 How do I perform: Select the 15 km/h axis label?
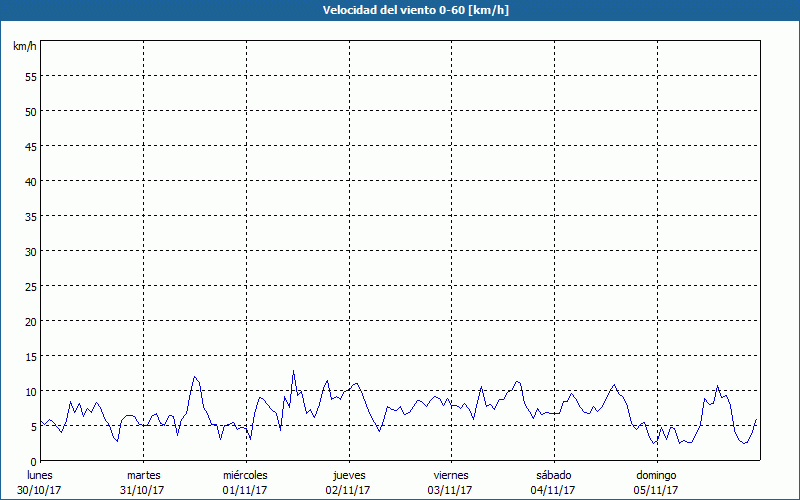tap(30, 356)
